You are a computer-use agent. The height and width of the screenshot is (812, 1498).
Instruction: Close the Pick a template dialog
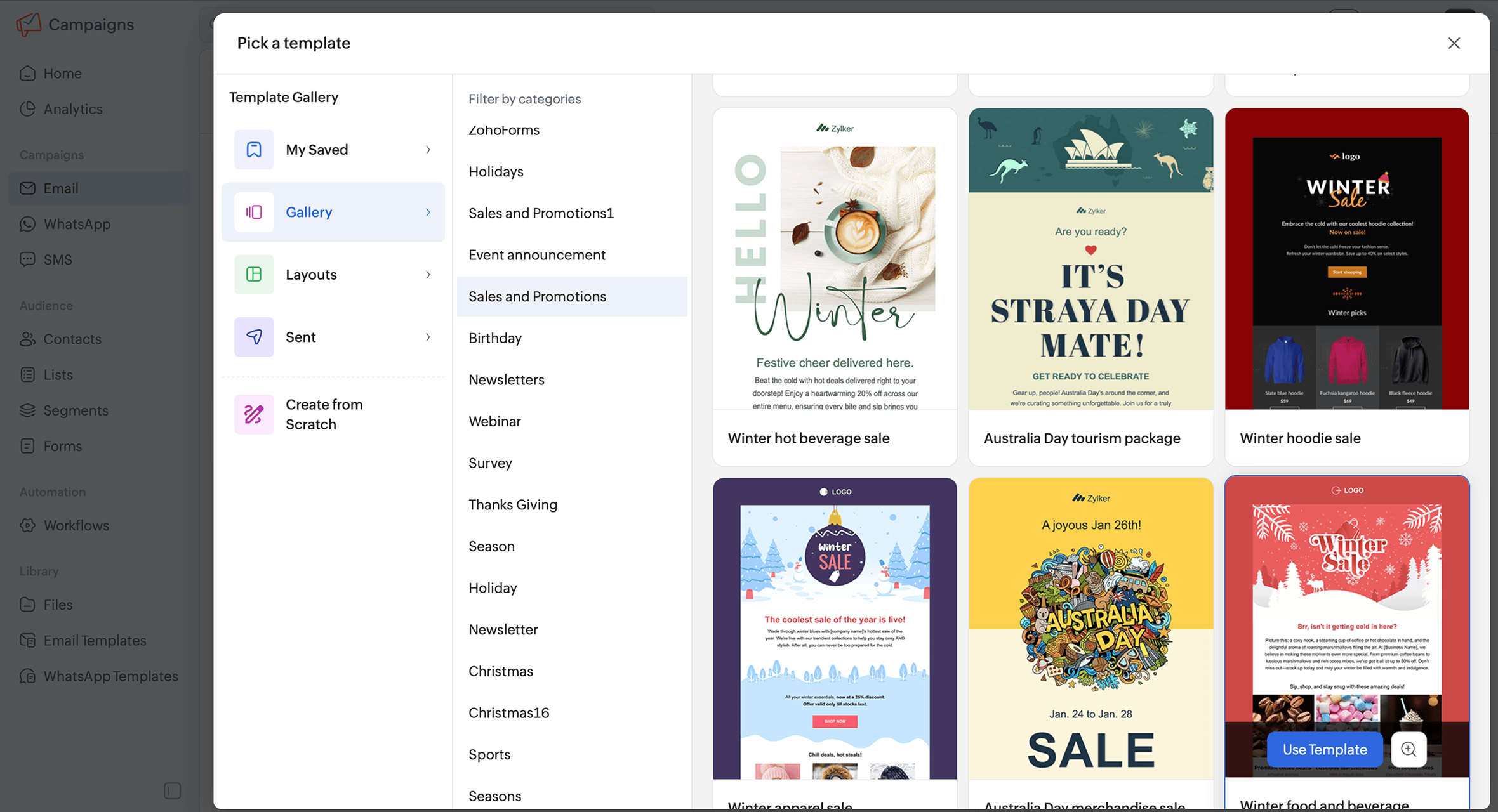1454,43
